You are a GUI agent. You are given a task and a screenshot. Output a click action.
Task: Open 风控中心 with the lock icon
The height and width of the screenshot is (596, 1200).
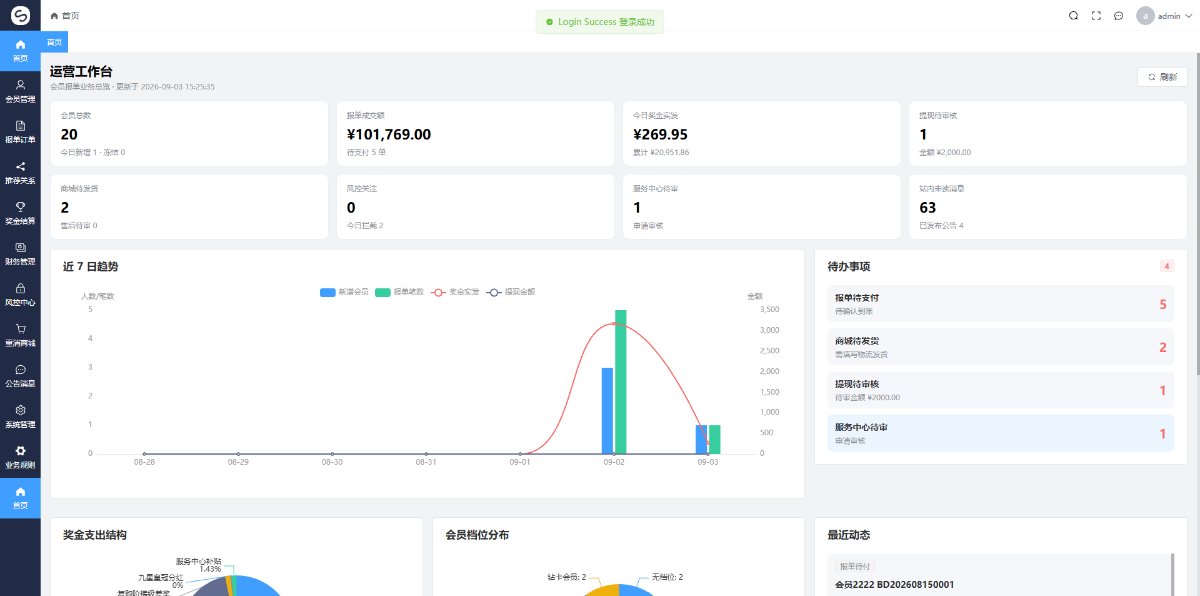click(20, 294)
